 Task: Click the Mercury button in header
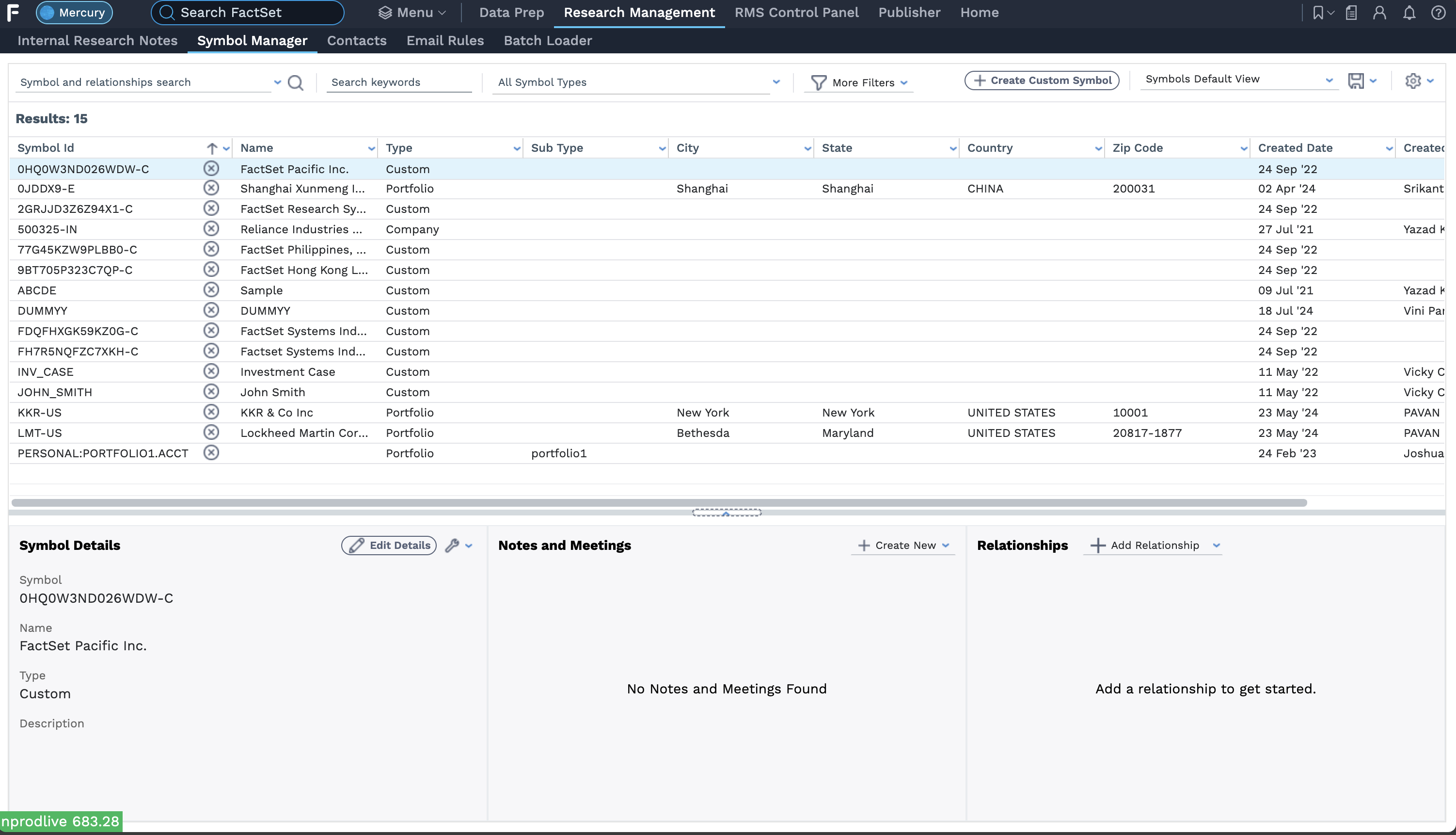(74, 13)
